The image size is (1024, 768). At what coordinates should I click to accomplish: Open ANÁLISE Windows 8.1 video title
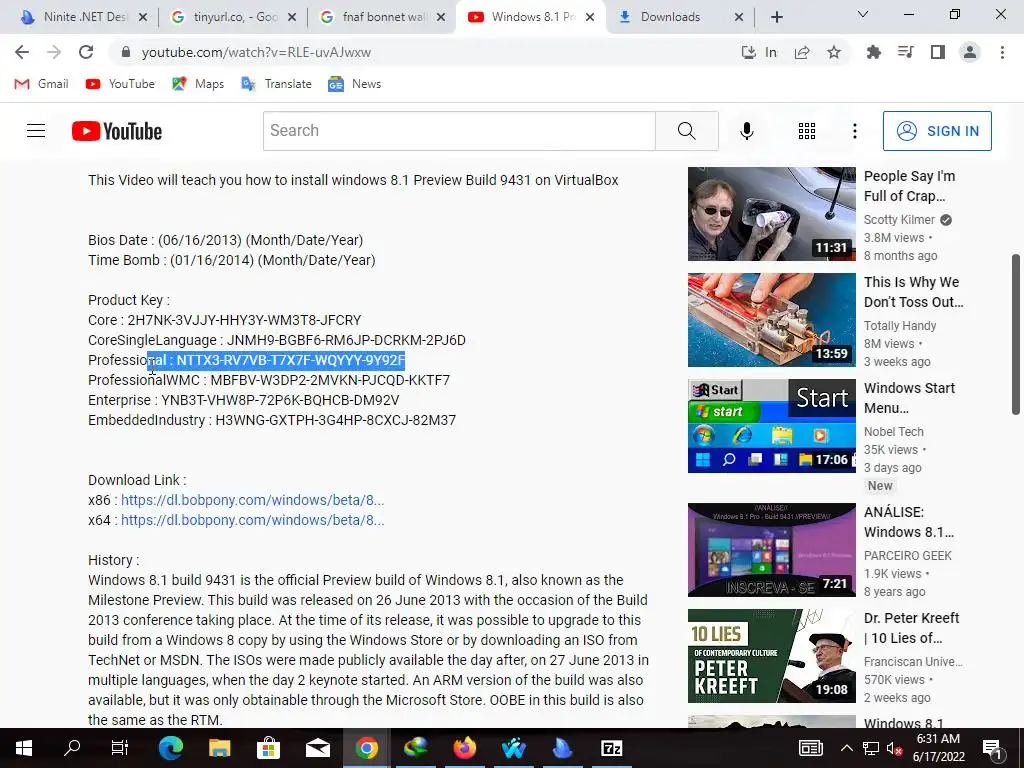(x=909, y=522)
